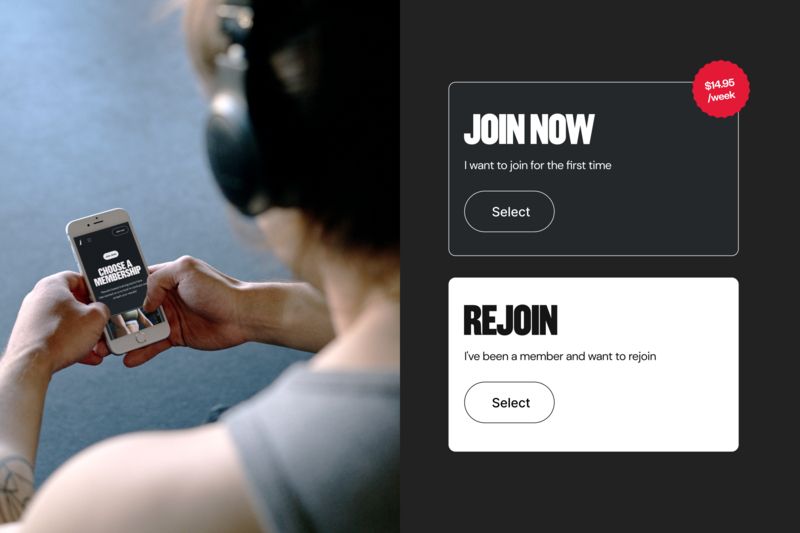Choose the Join Now membership card
This screenshot has width=800, height=533.
[x=593, y=168]
